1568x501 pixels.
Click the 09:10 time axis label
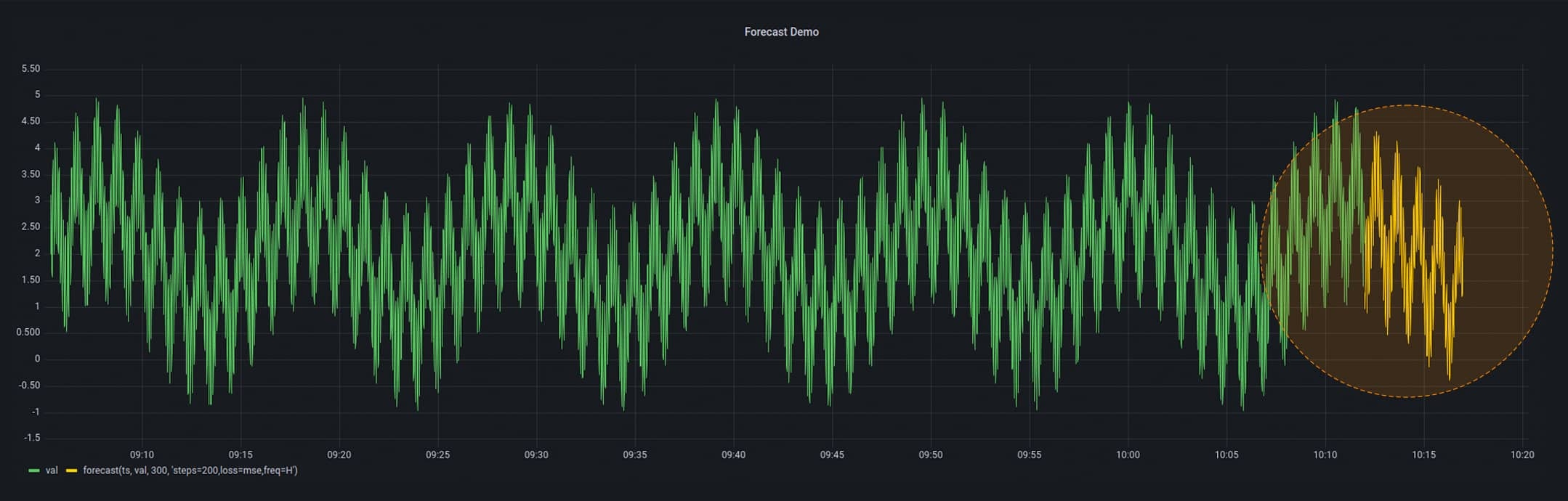click(142, 455)
